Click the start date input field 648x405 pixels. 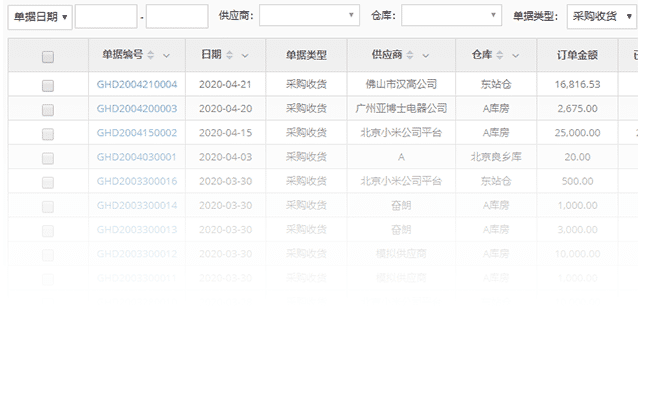[x=106, y=17]
